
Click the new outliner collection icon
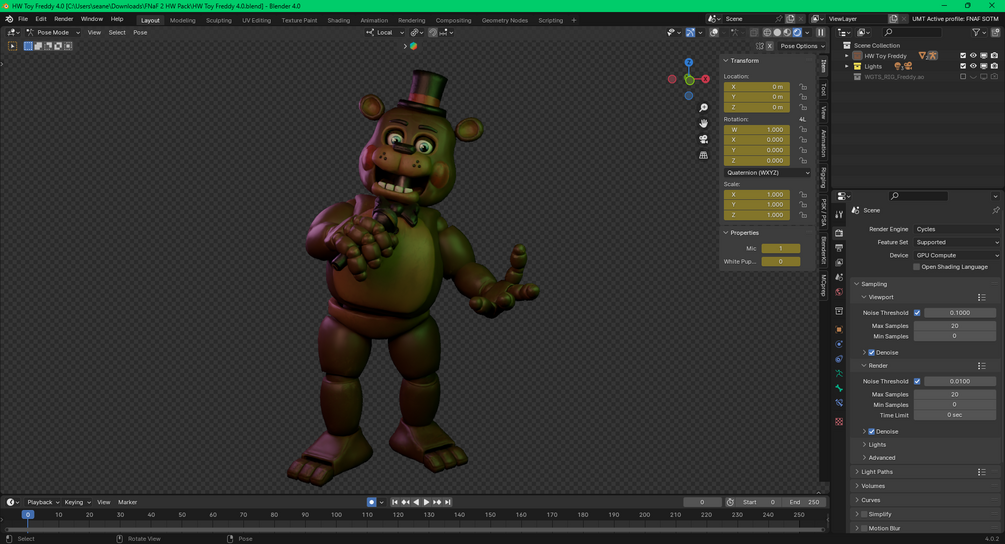pos(995,32)
